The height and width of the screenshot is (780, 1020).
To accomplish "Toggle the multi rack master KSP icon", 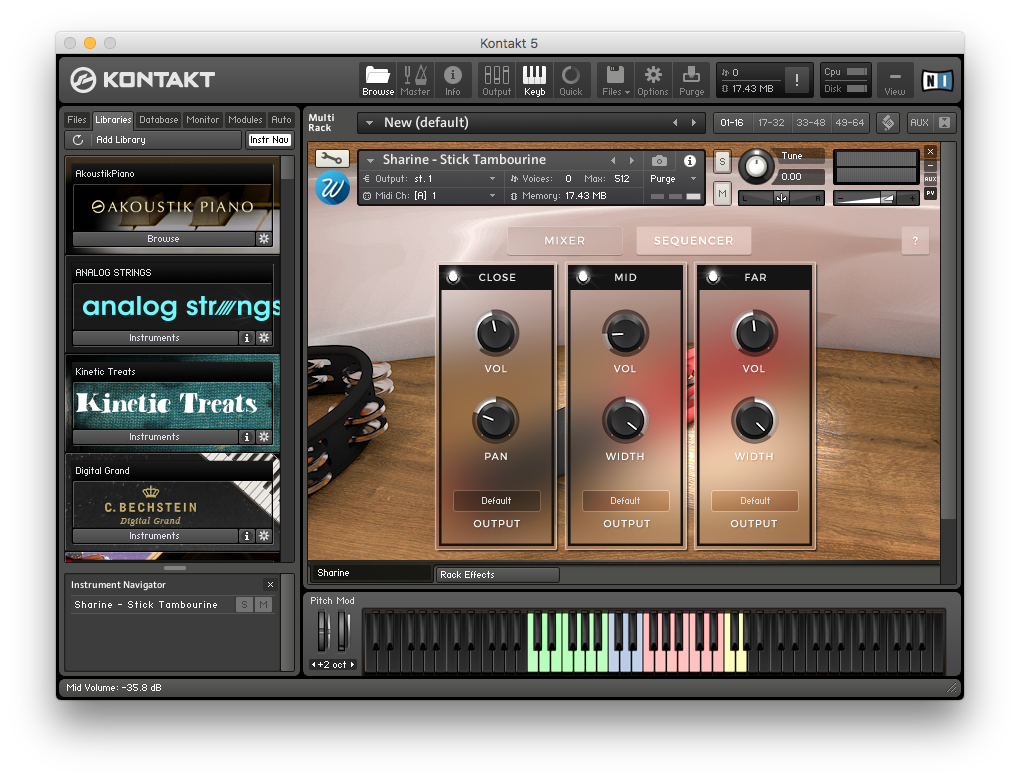I will (x=888, y=122).
